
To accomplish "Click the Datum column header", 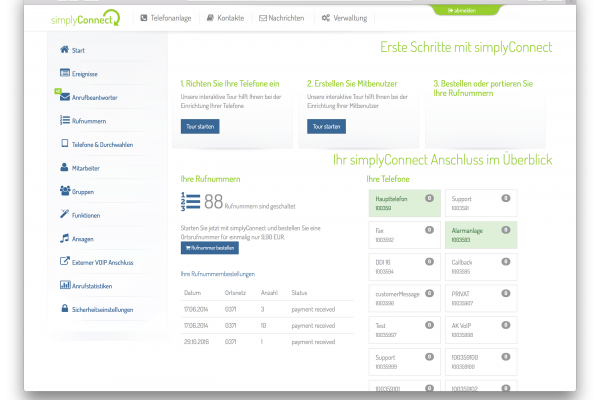I will 192,293.
